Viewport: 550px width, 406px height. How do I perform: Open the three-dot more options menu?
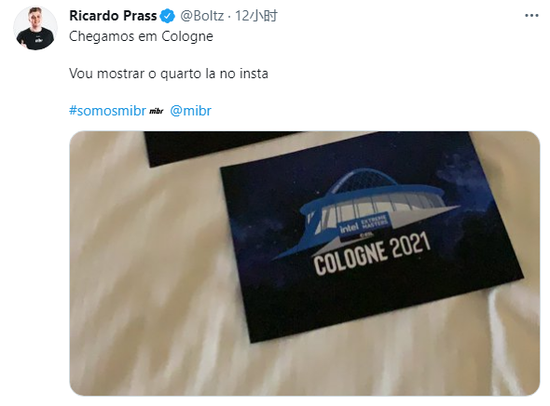click(x=531, y=15)
